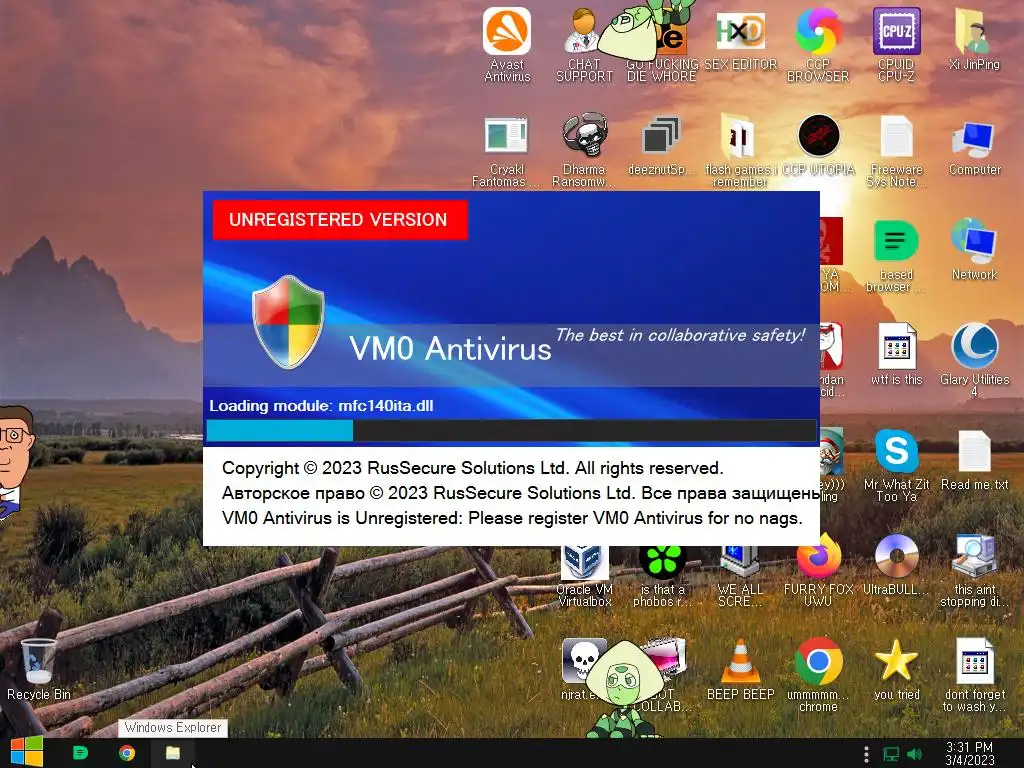Show hidden tray icons via three dots

[x=867, y=754]
